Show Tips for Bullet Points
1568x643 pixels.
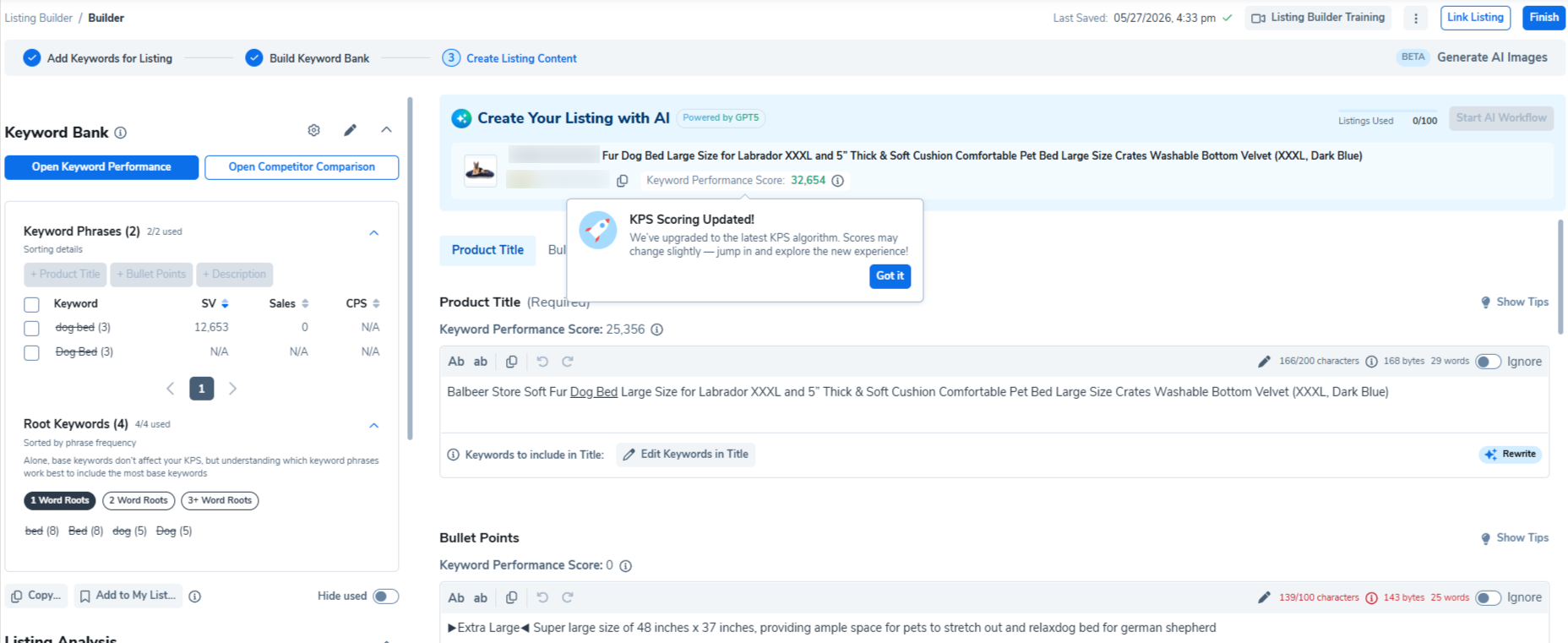tap(1515, 538)
